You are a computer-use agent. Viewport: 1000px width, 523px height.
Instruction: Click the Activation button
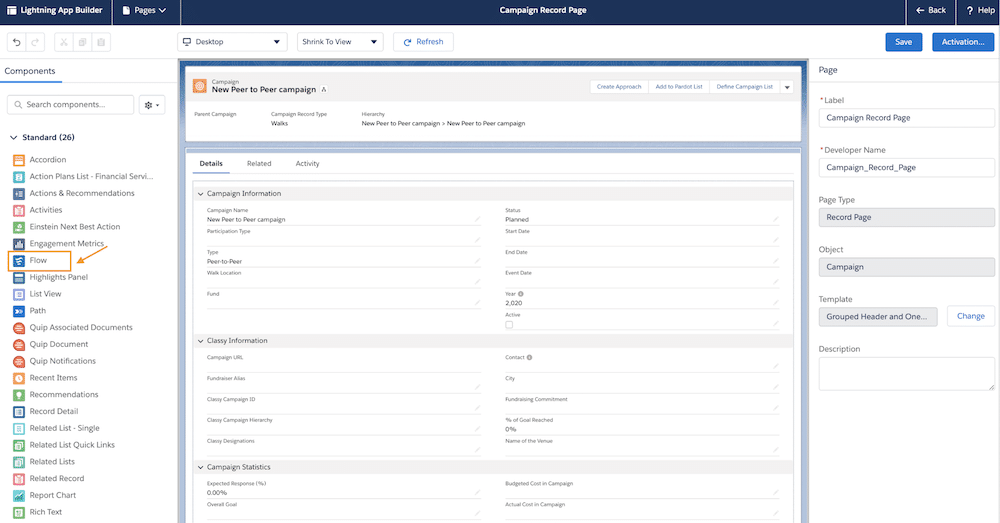pyautogui.click(x=963, y=42)
